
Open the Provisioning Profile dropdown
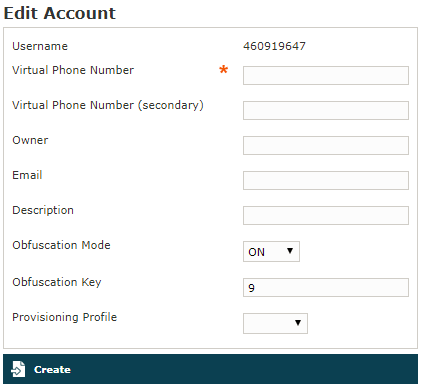point(275,323)
